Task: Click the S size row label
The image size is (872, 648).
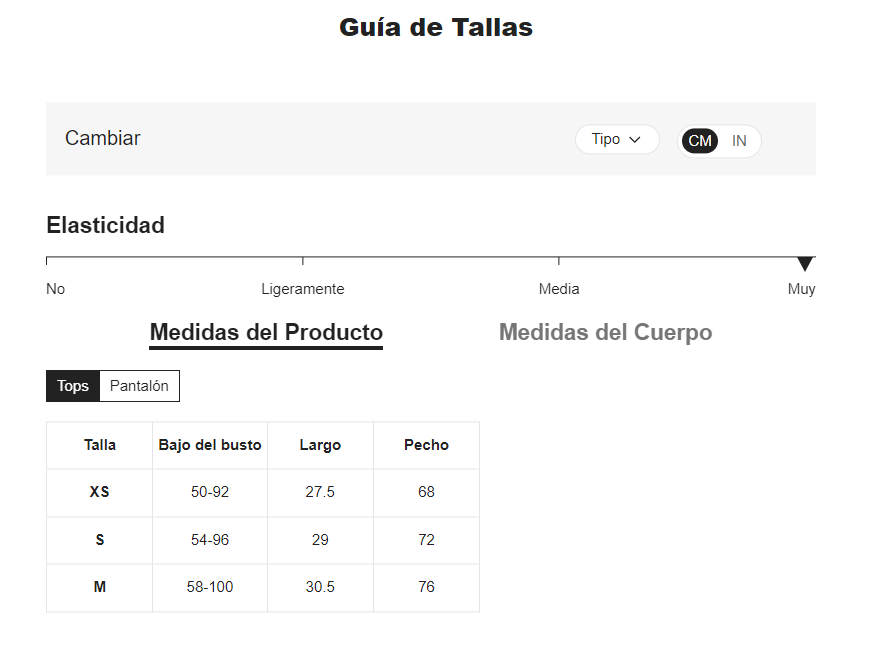Action: (100, 540)
